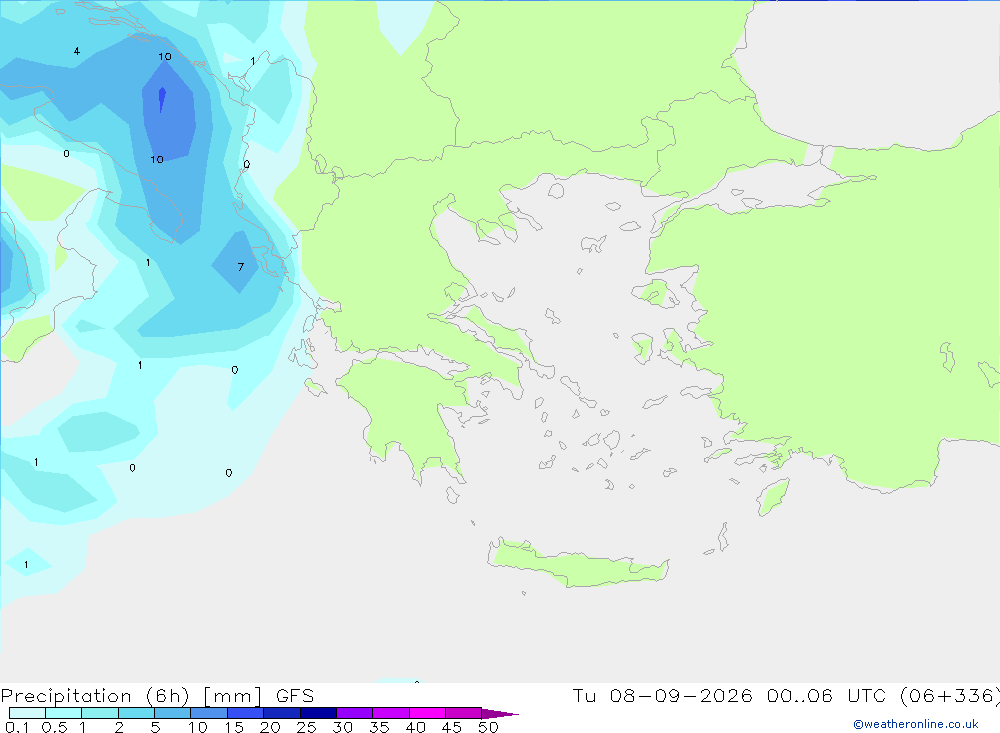Viewport: 1000px width, 733px height.
Task: Select the 5–10 mm legend color swatch
Action: pyautogui.click(x=172, y=713)
